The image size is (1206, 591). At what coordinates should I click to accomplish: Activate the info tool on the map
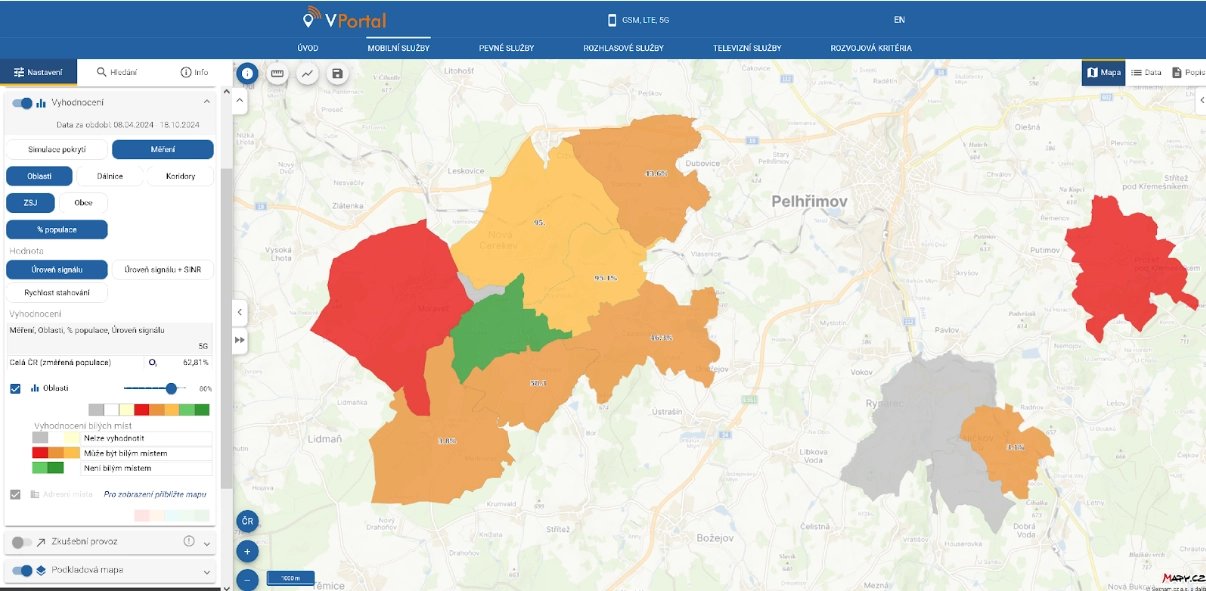246,71
